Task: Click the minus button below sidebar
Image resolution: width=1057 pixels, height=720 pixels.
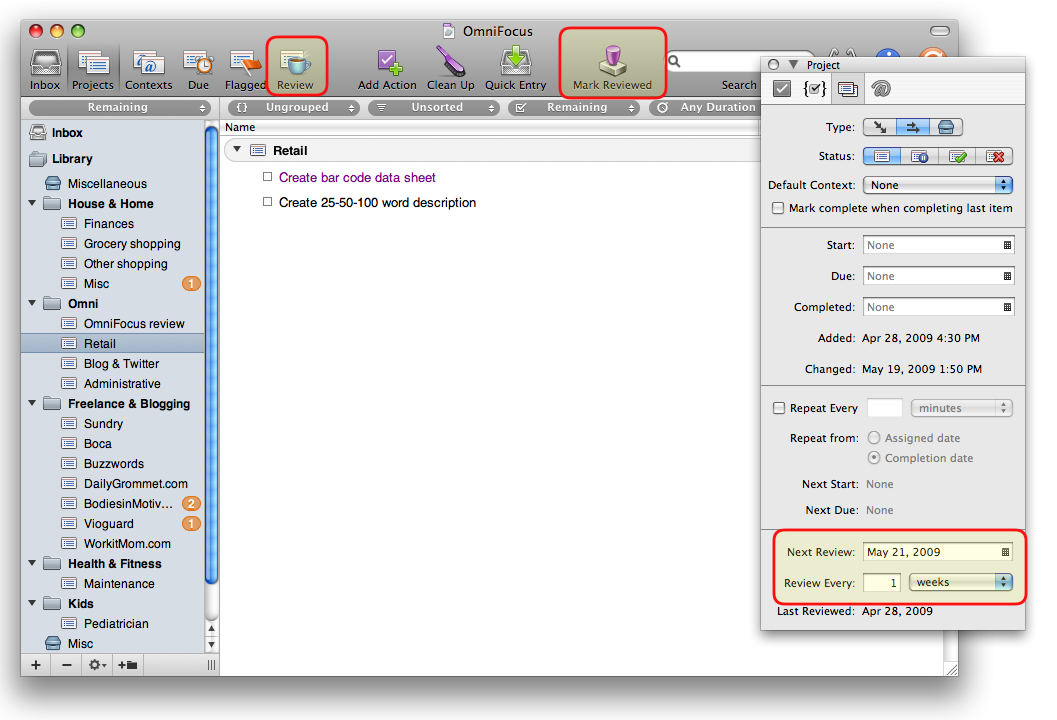Action: [67, 665]
